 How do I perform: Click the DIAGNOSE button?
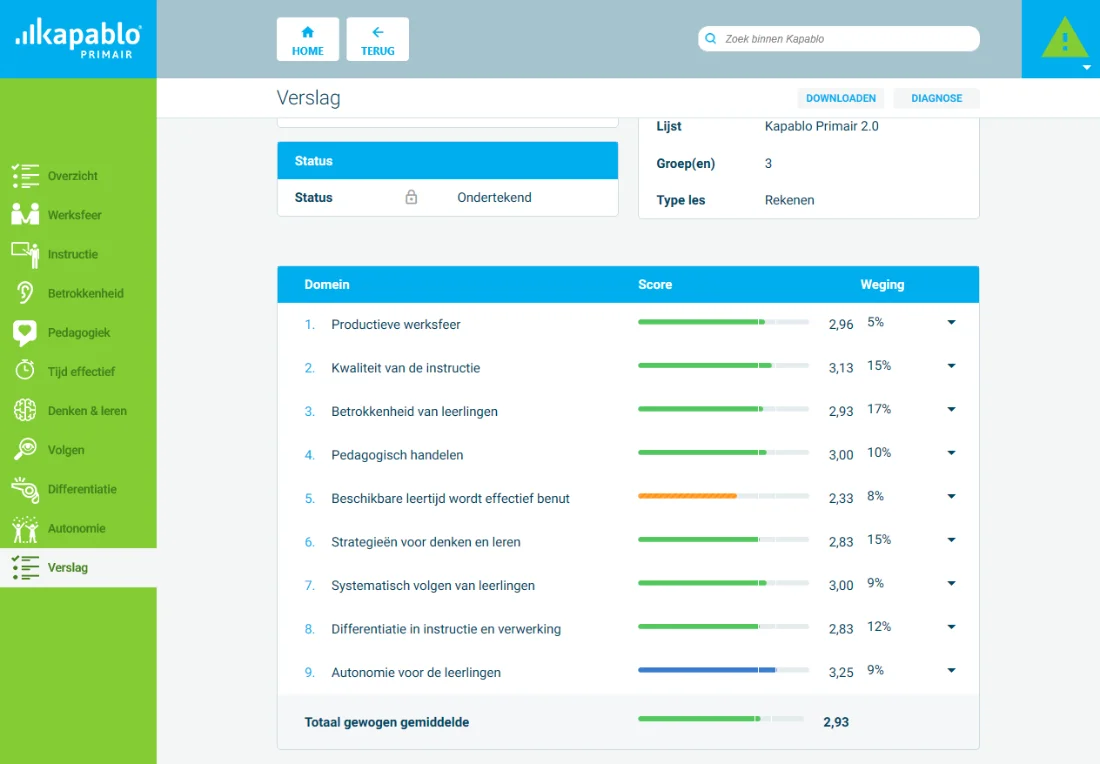coord(937,98)
